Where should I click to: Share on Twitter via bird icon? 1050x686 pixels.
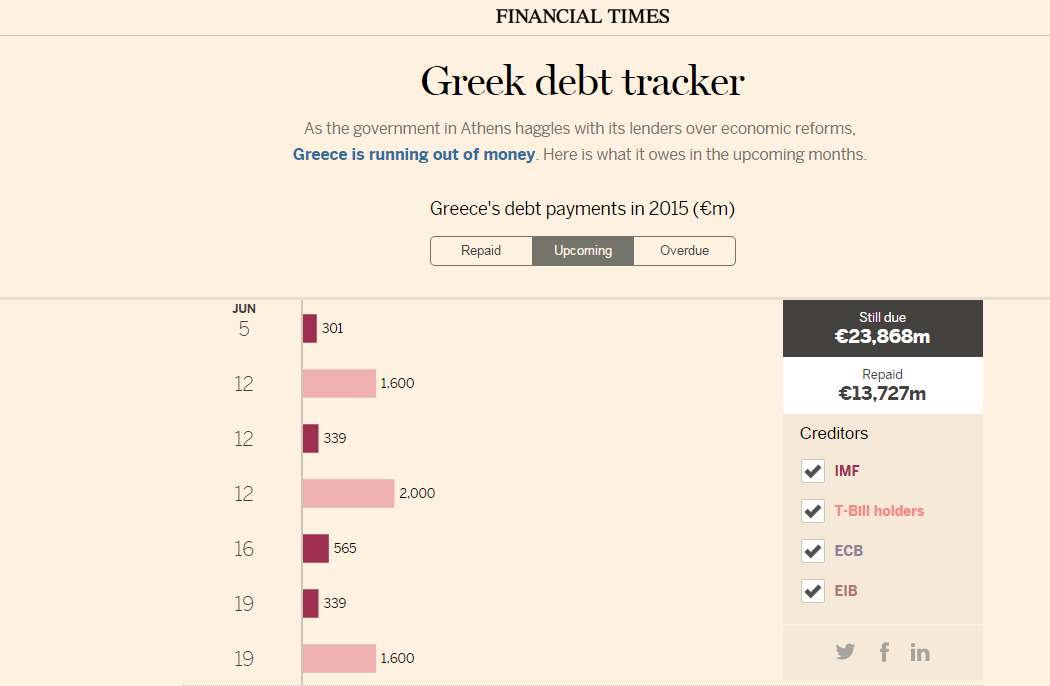(x=845, y=652)
